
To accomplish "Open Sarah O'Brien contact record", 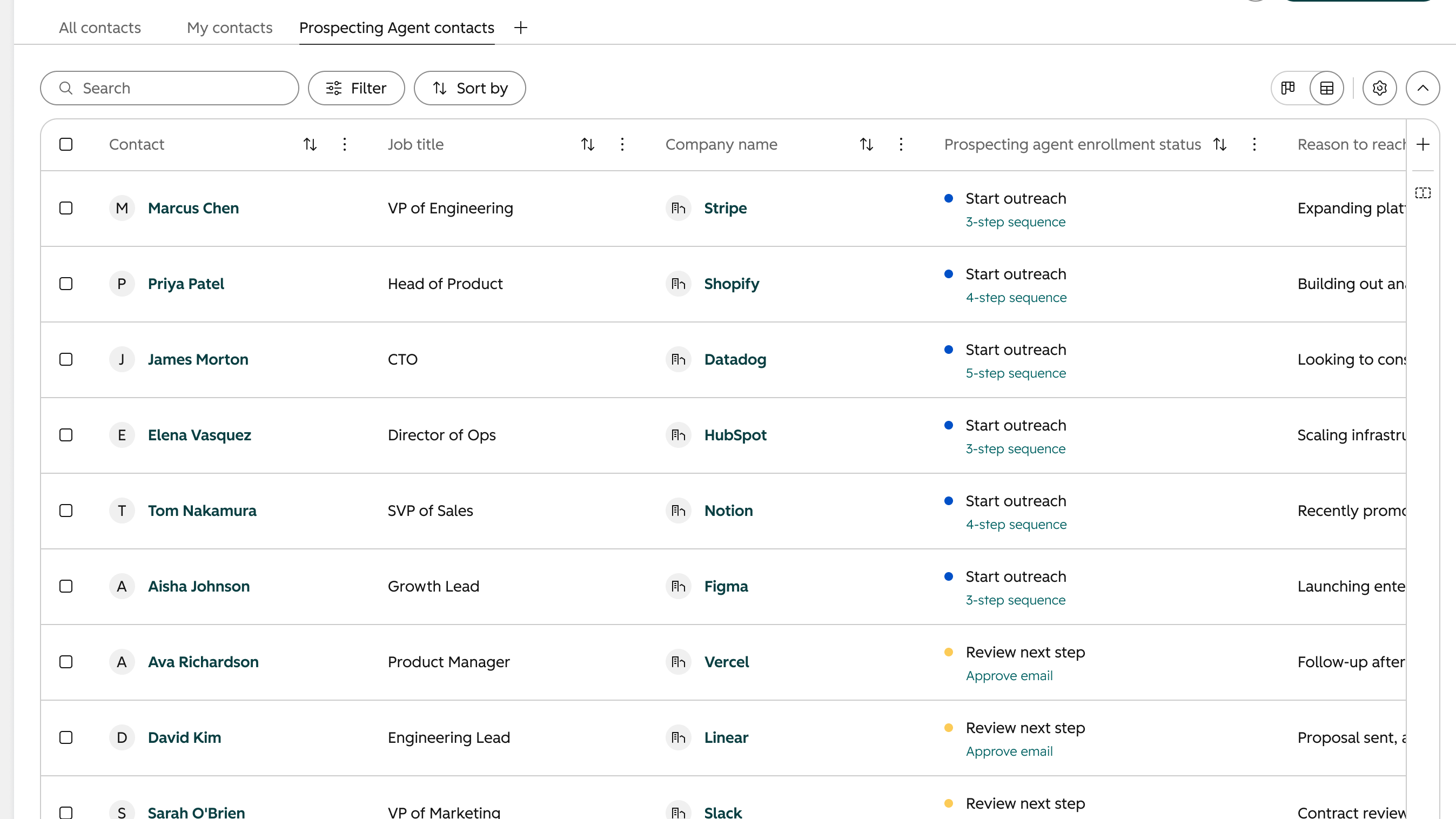I will [x=196, y=812].
